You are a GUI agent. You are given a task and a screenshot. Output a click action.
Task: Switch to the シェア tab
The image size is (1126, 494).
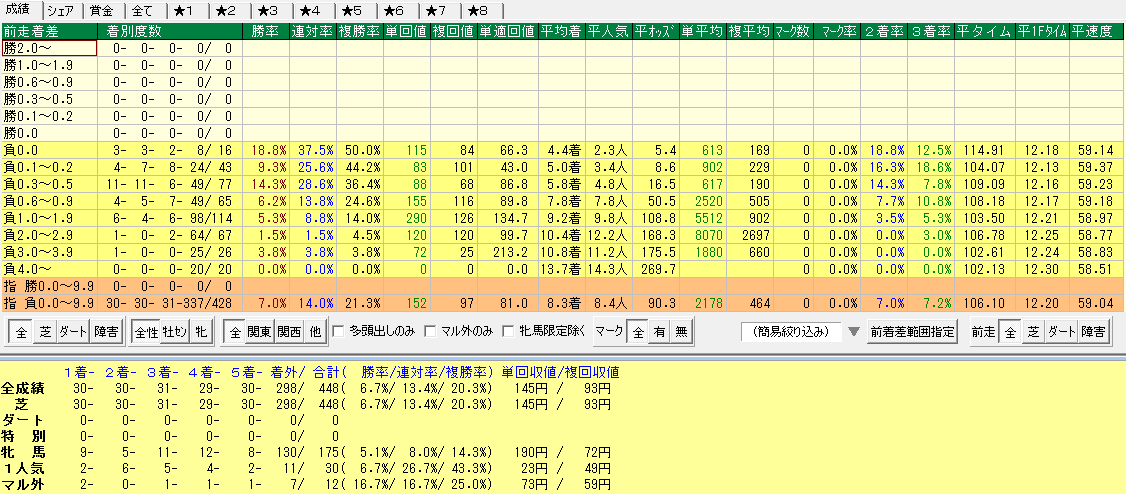(x=62, y=10)
